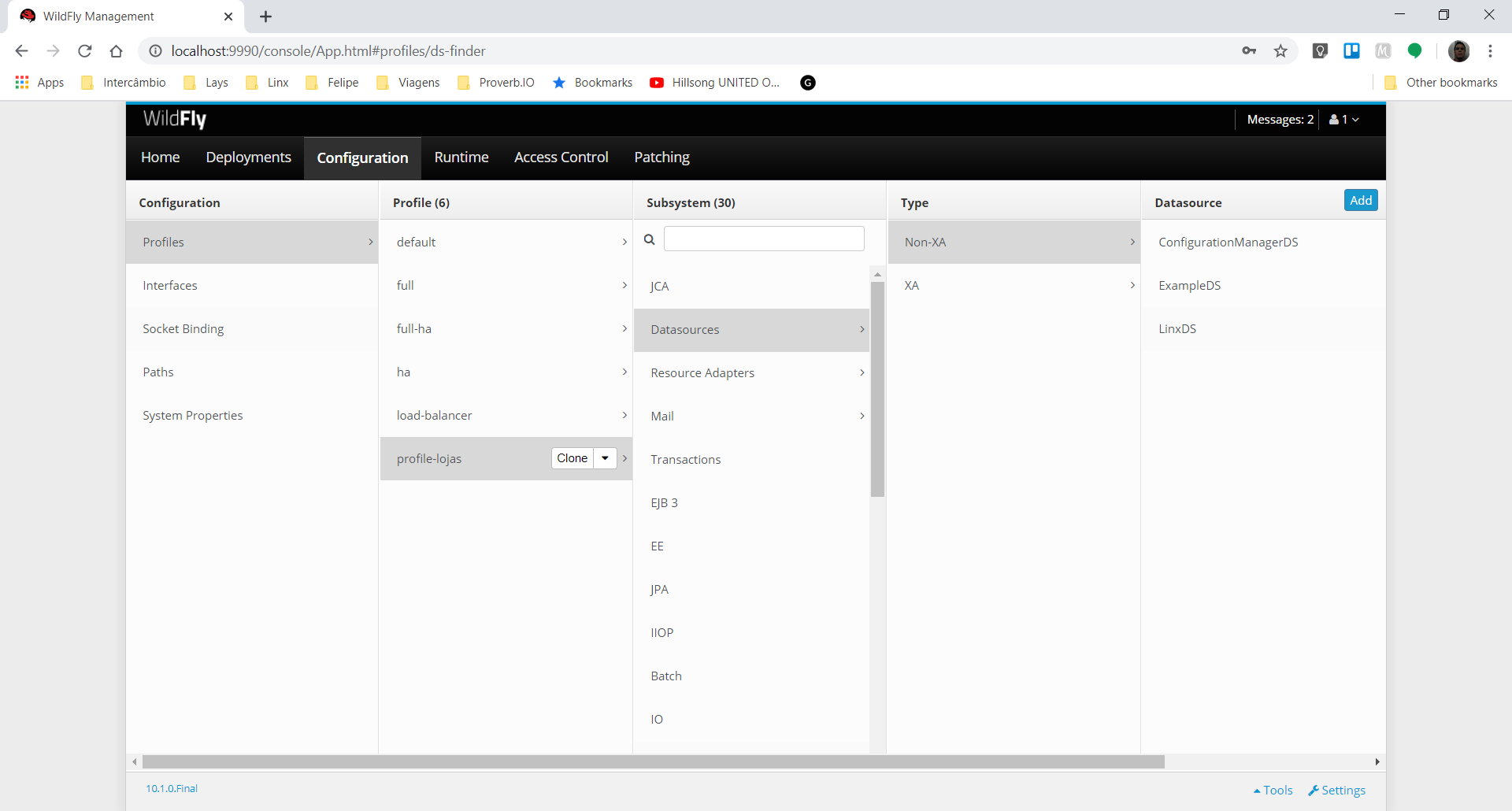Open the Other bookmarks folder
1512x811 pixels.
1441,83
